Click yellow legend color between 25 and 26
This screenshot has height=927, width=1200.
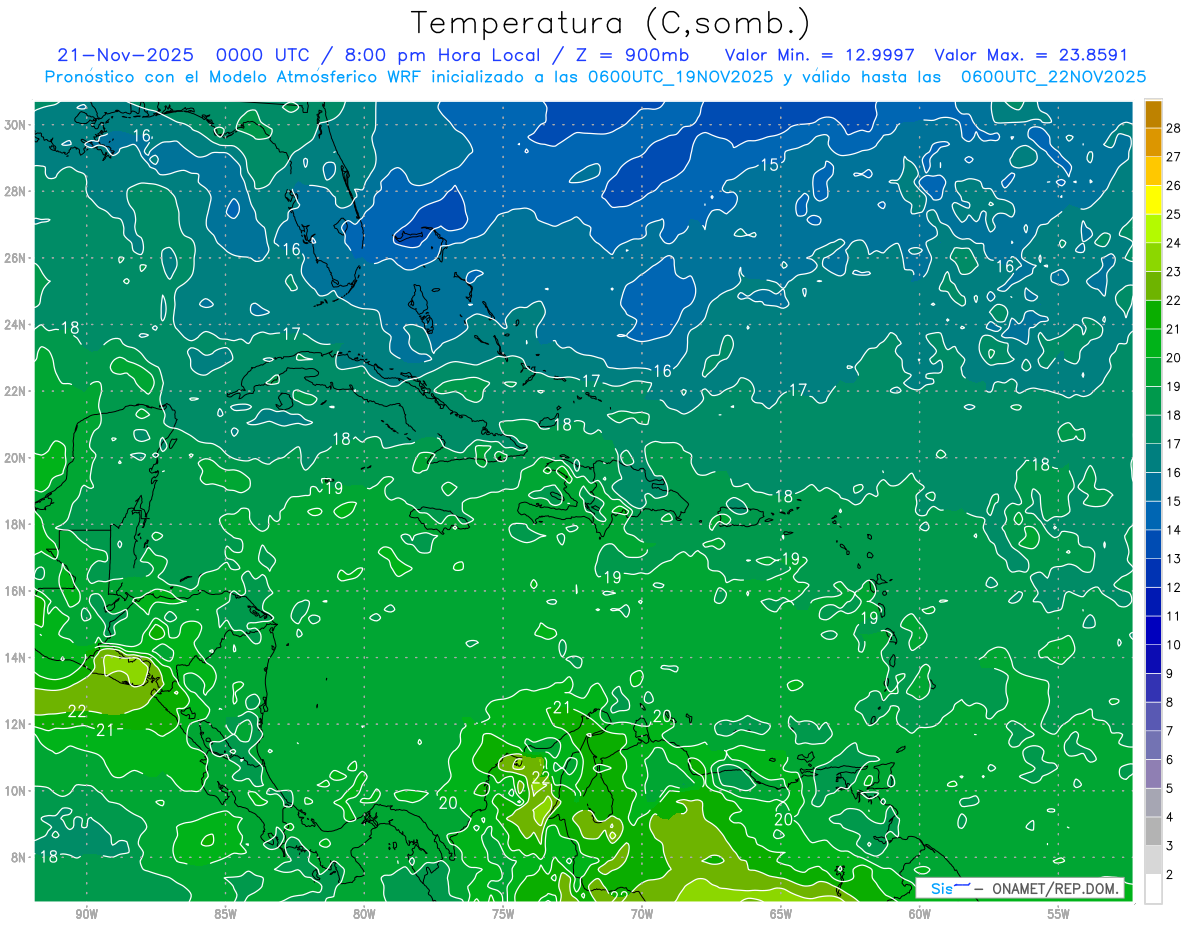point(1153,199)
